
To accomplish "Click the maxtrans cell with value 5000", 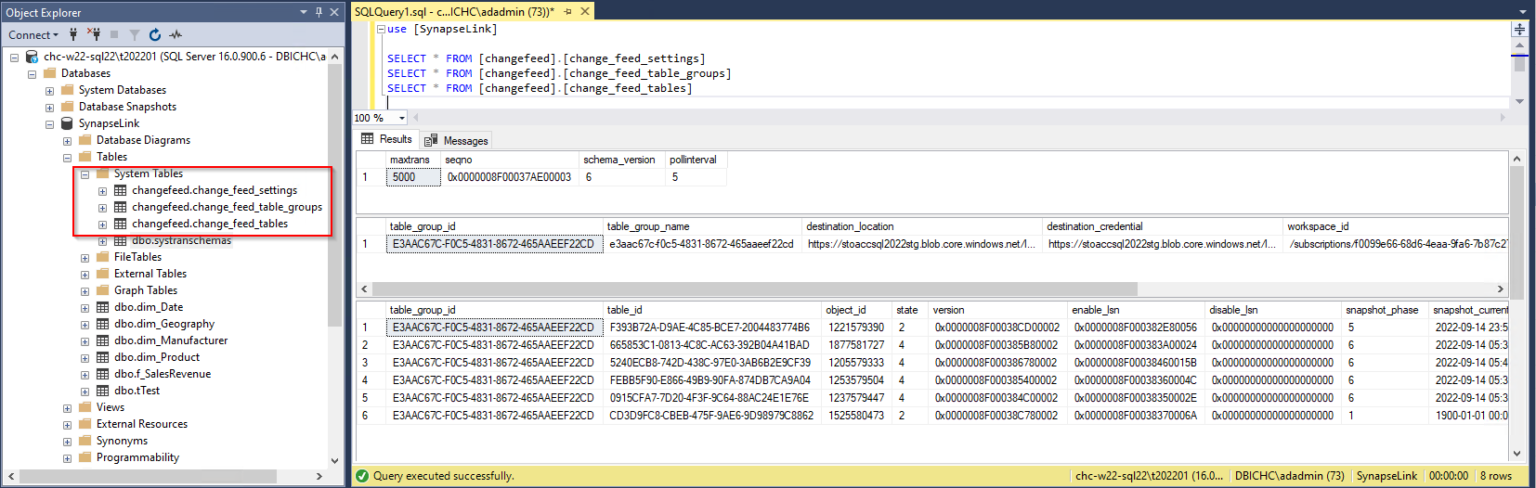I will point(412,177).
